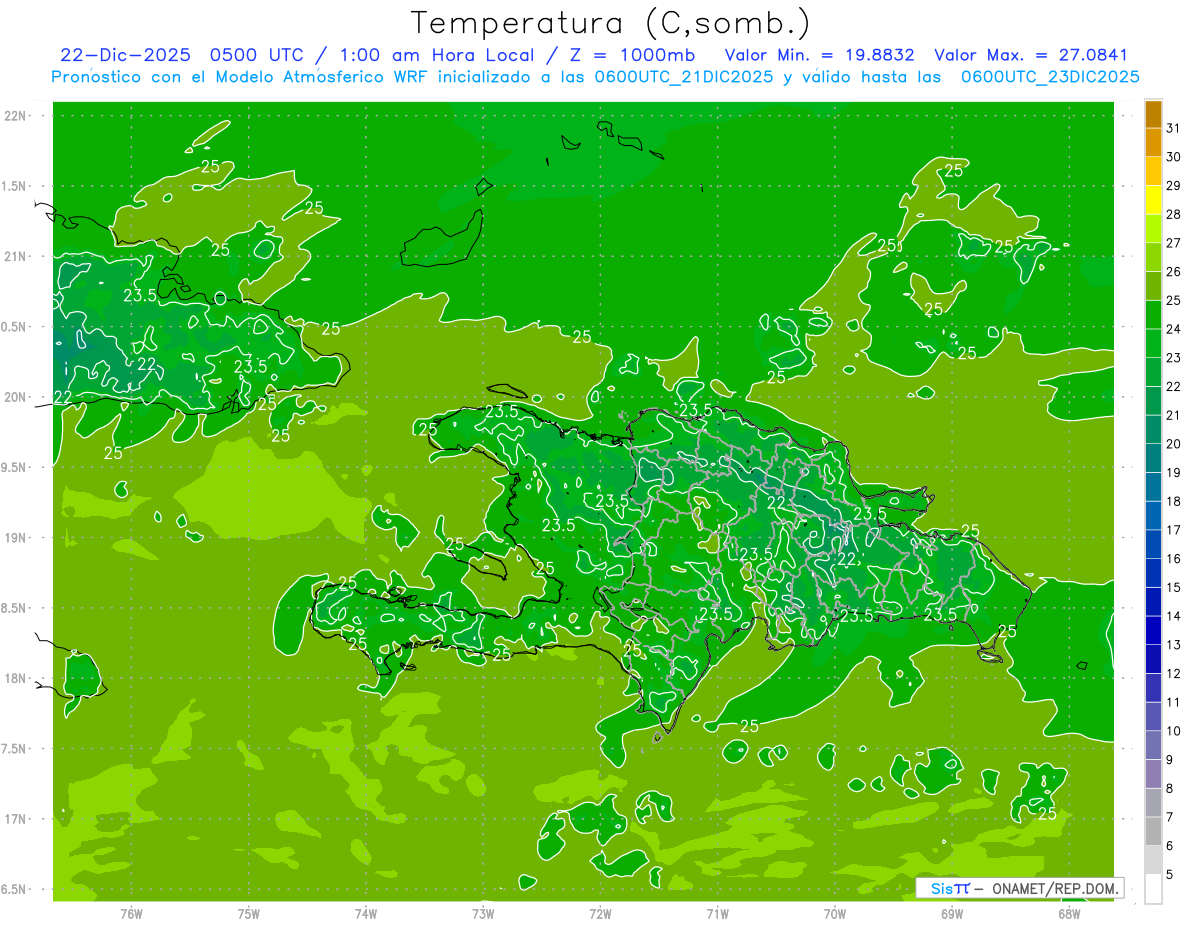
Task: Click the "76W" longitude axis label
Action: click(x=131, y=914)
